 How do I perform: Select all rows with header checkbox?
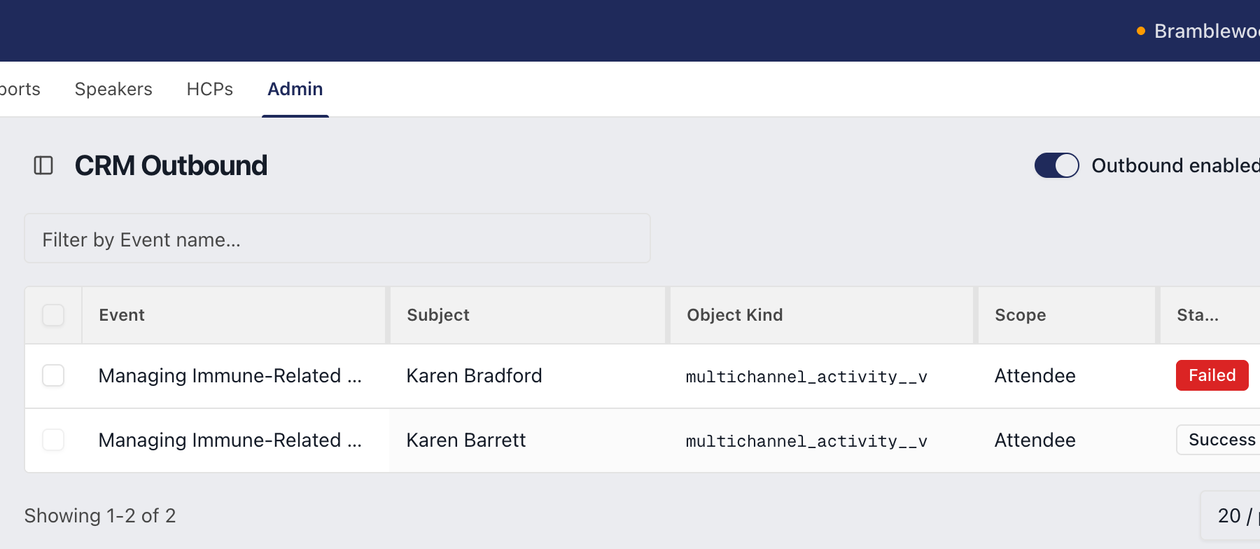[x=53, y=315]
